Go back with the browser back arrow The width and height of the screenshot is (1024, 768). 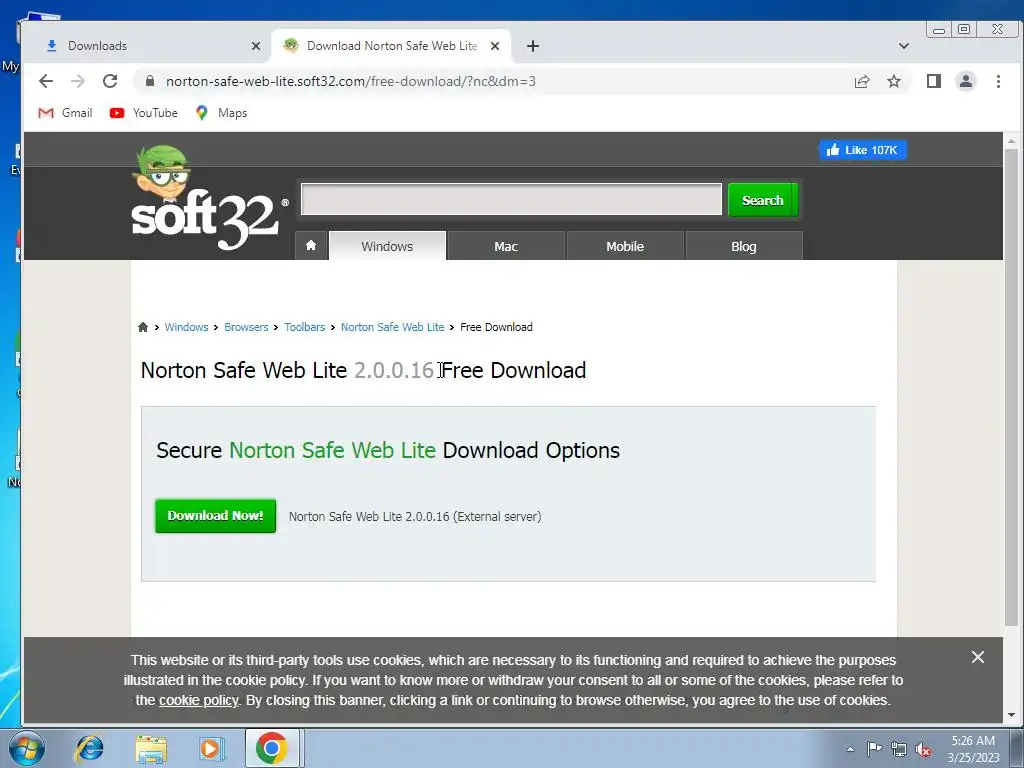46,81
